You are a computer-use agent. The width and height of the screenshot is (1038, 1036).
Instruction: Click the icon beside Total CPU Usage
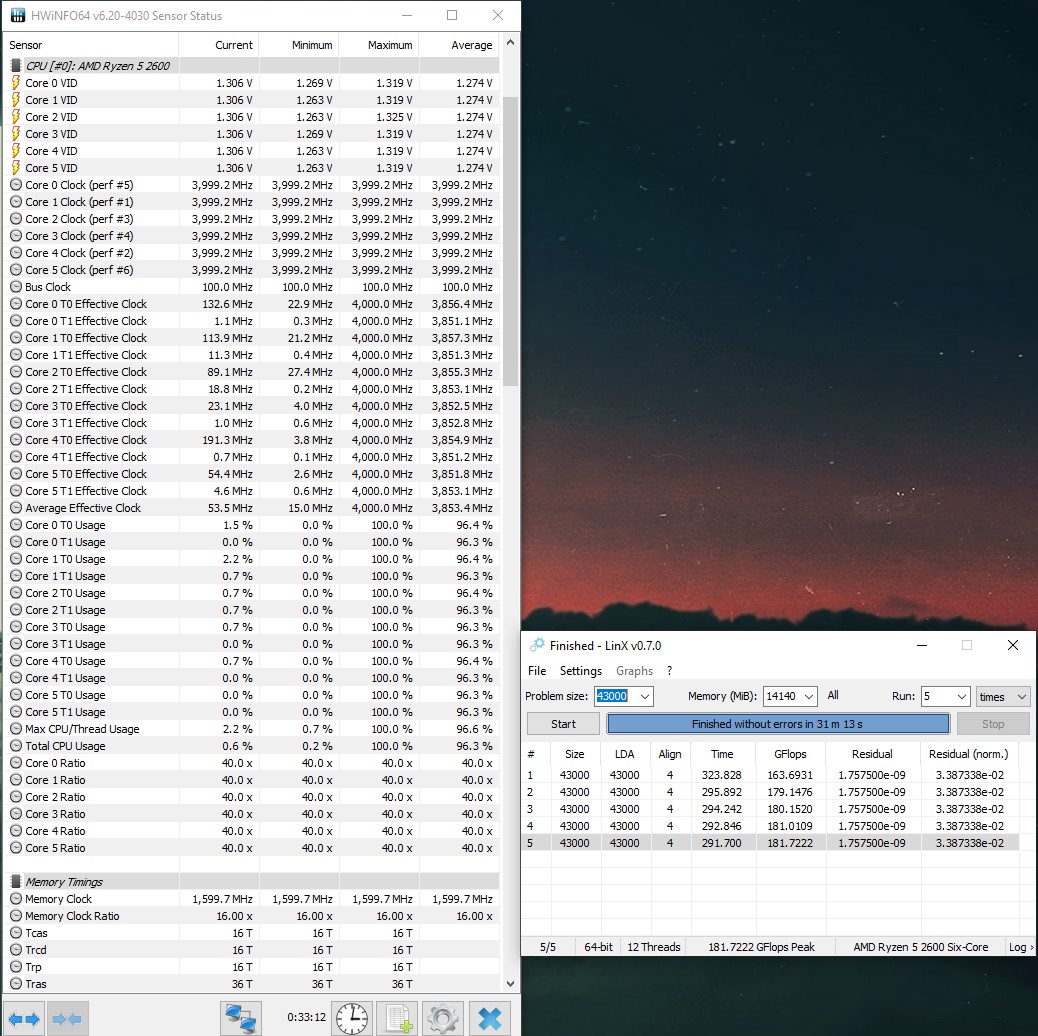coord(16,745)
